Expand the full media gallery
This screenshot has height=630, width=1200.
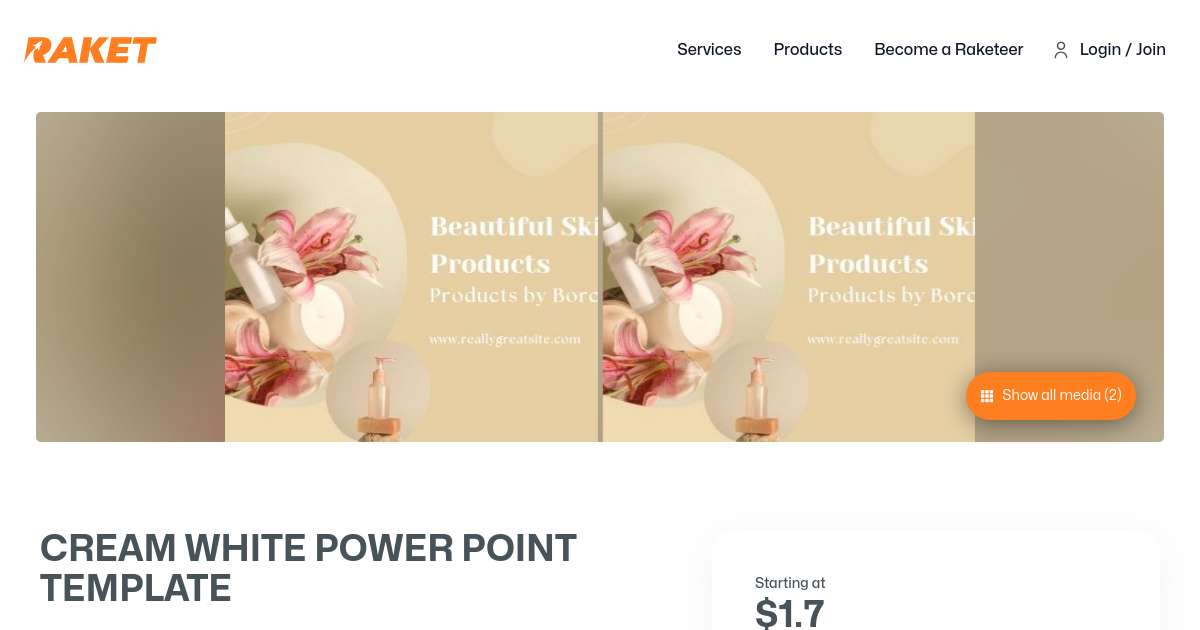tap(1050, 396)
